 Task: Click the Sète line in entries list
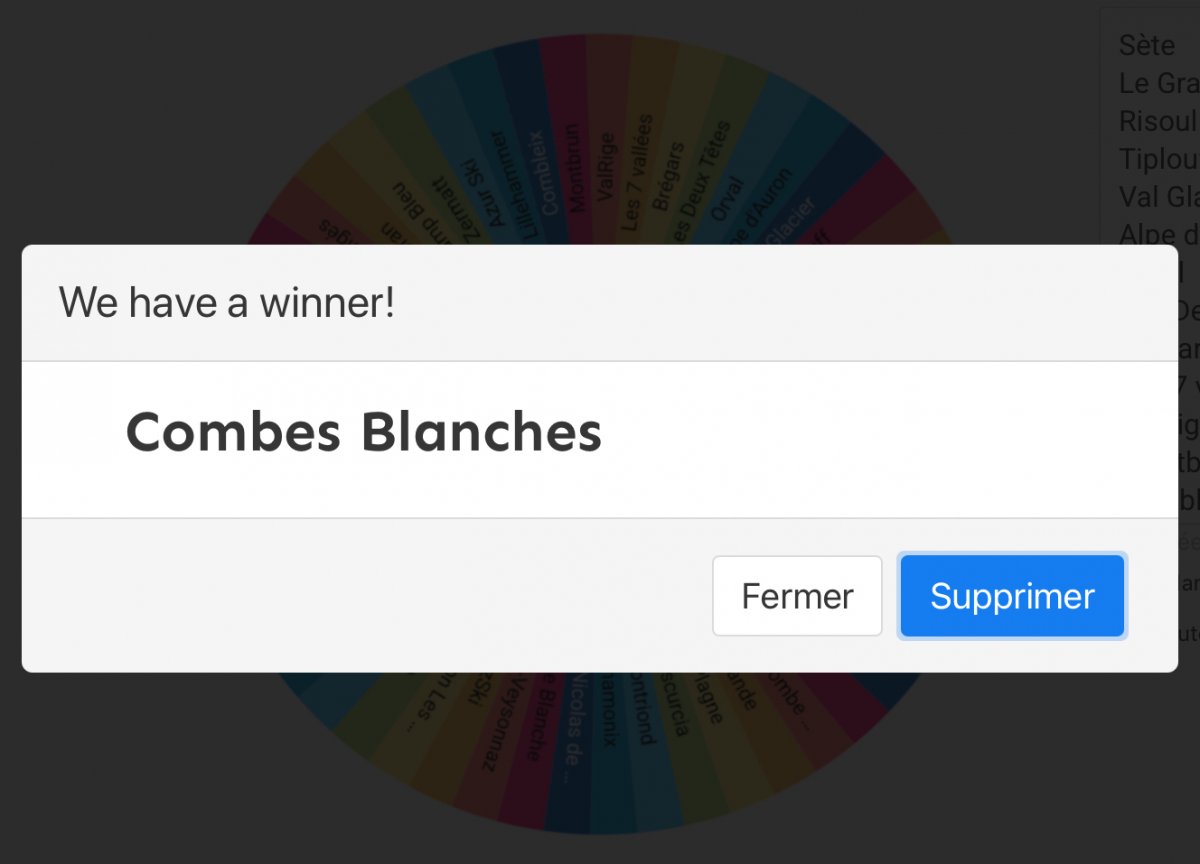point(1147,45)
